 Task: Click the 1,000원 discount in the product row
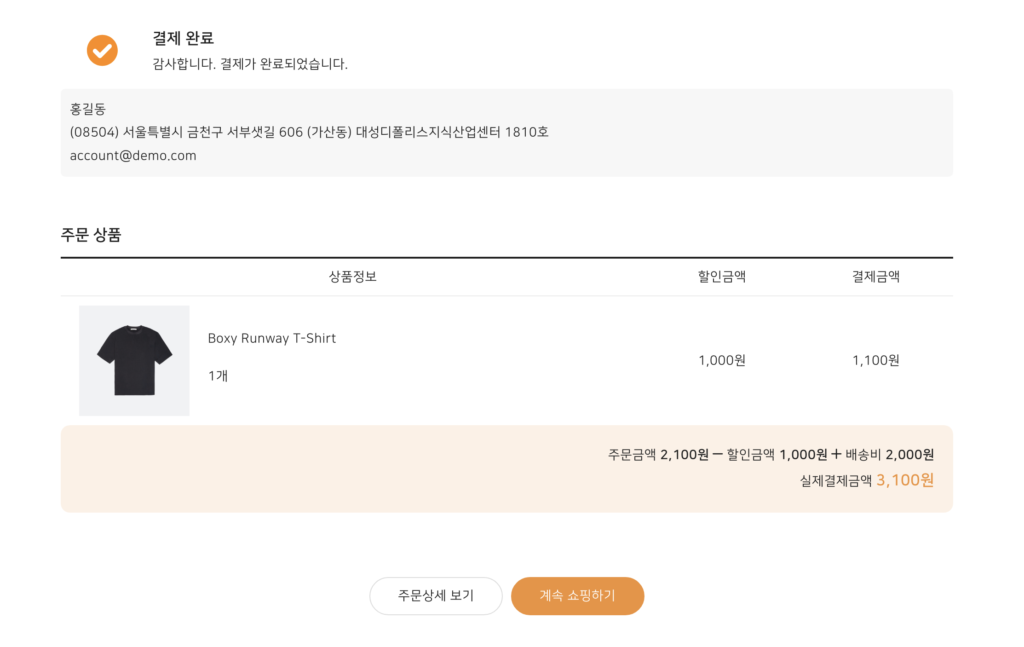pos(722,360)
